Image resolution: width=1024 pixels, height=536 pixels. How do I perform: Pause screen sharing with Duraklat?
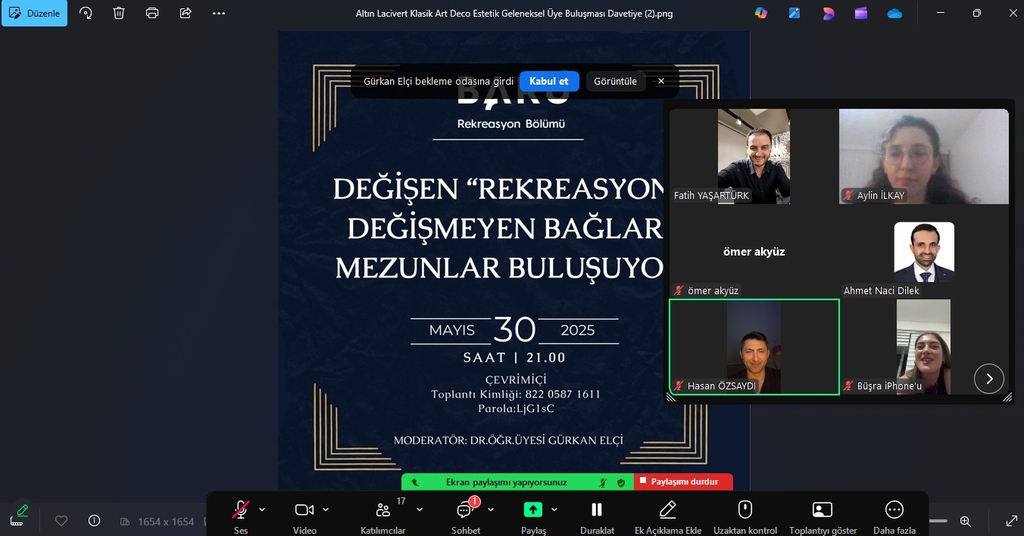596,510
